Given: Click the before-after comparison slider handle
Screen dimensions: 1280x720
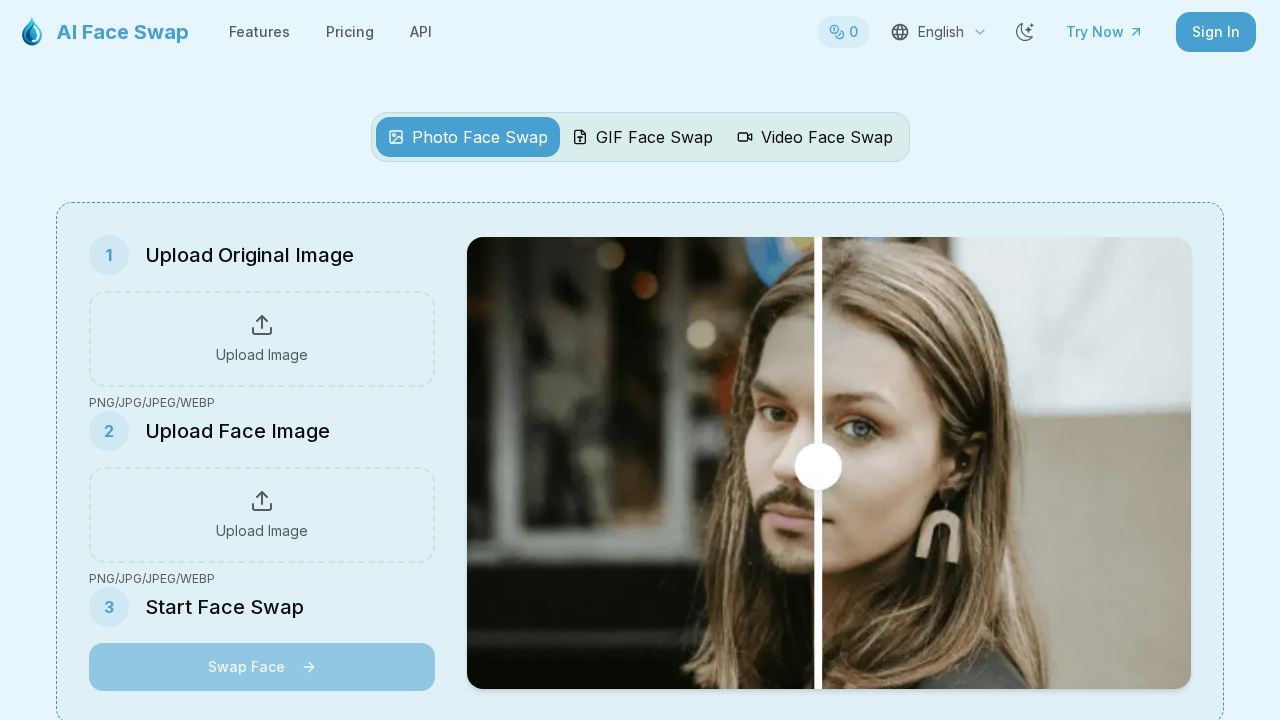Looking at the screenshot, I should pos(818,465).
